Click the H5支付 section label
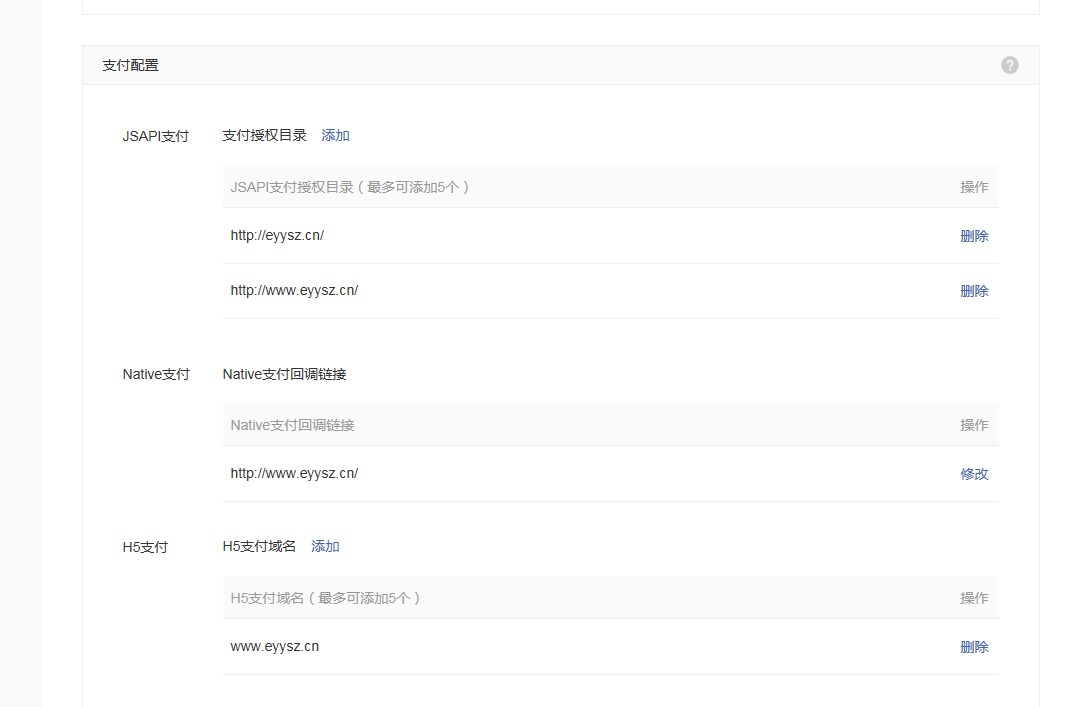1089x707 pixels. [x=143, y=546]
